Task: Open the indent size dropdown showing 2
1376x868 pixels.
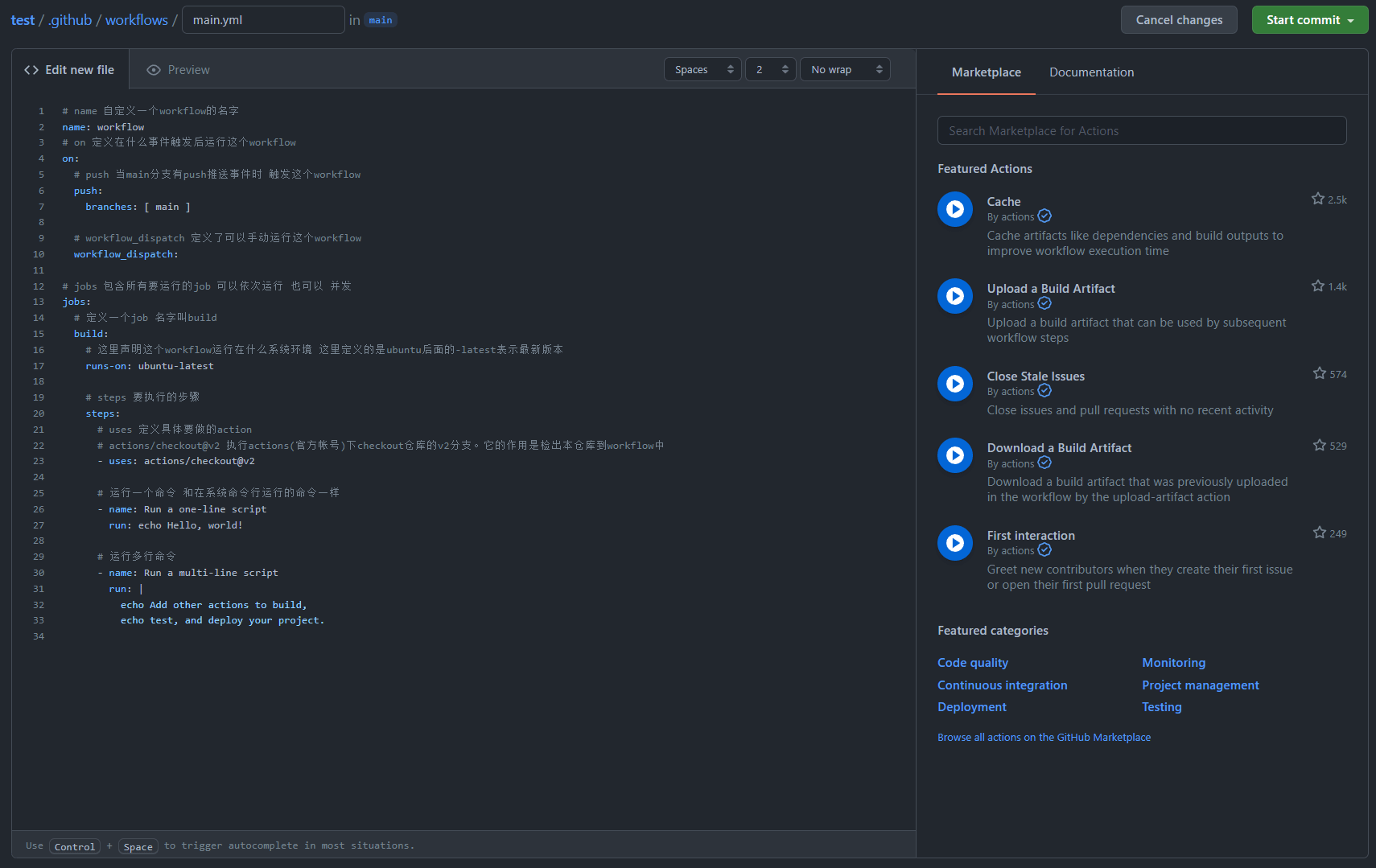Action: coord(770,70)
